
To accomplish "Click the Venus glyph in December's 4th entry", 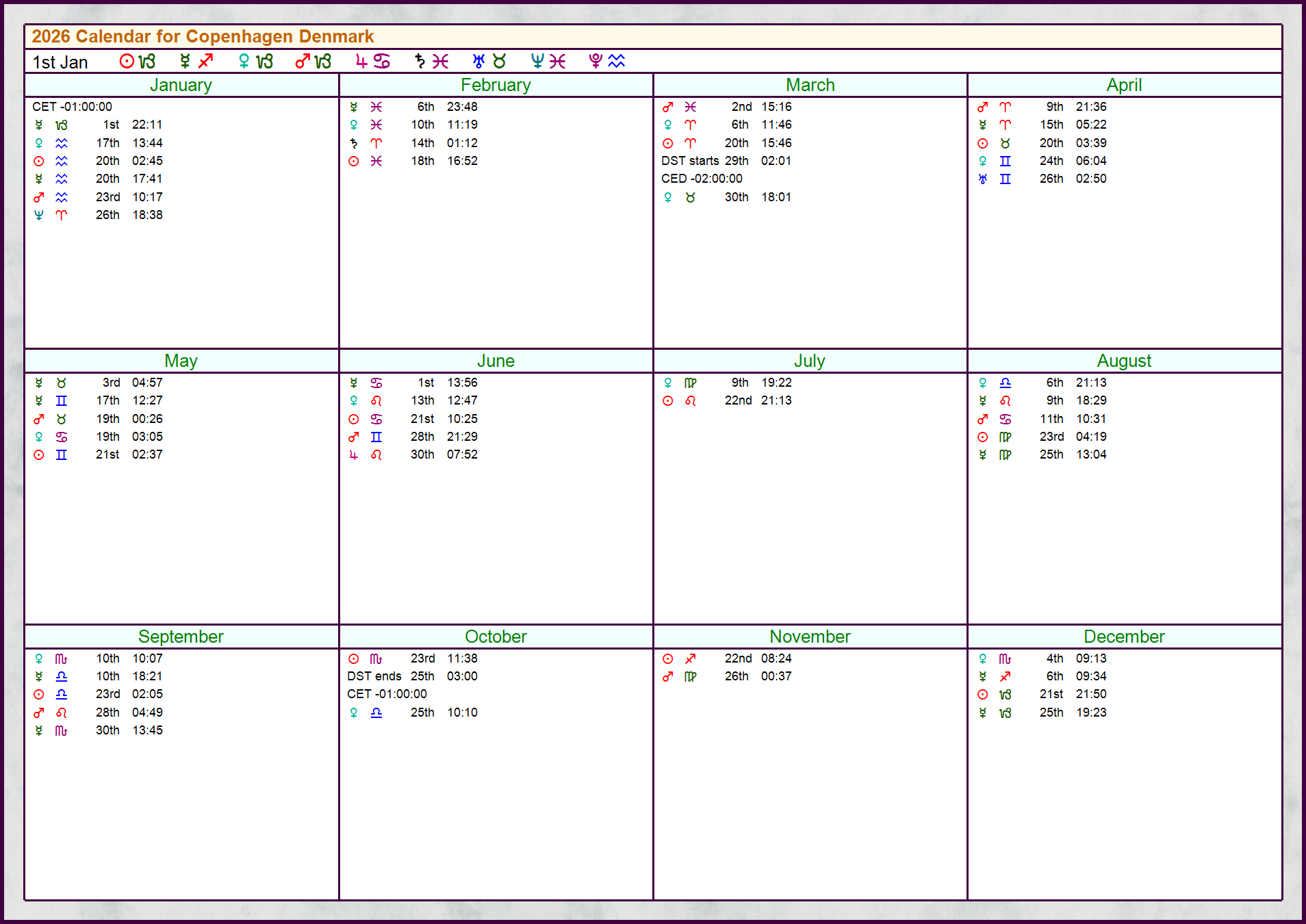I will pyautogui.click(x=983, y=659).
